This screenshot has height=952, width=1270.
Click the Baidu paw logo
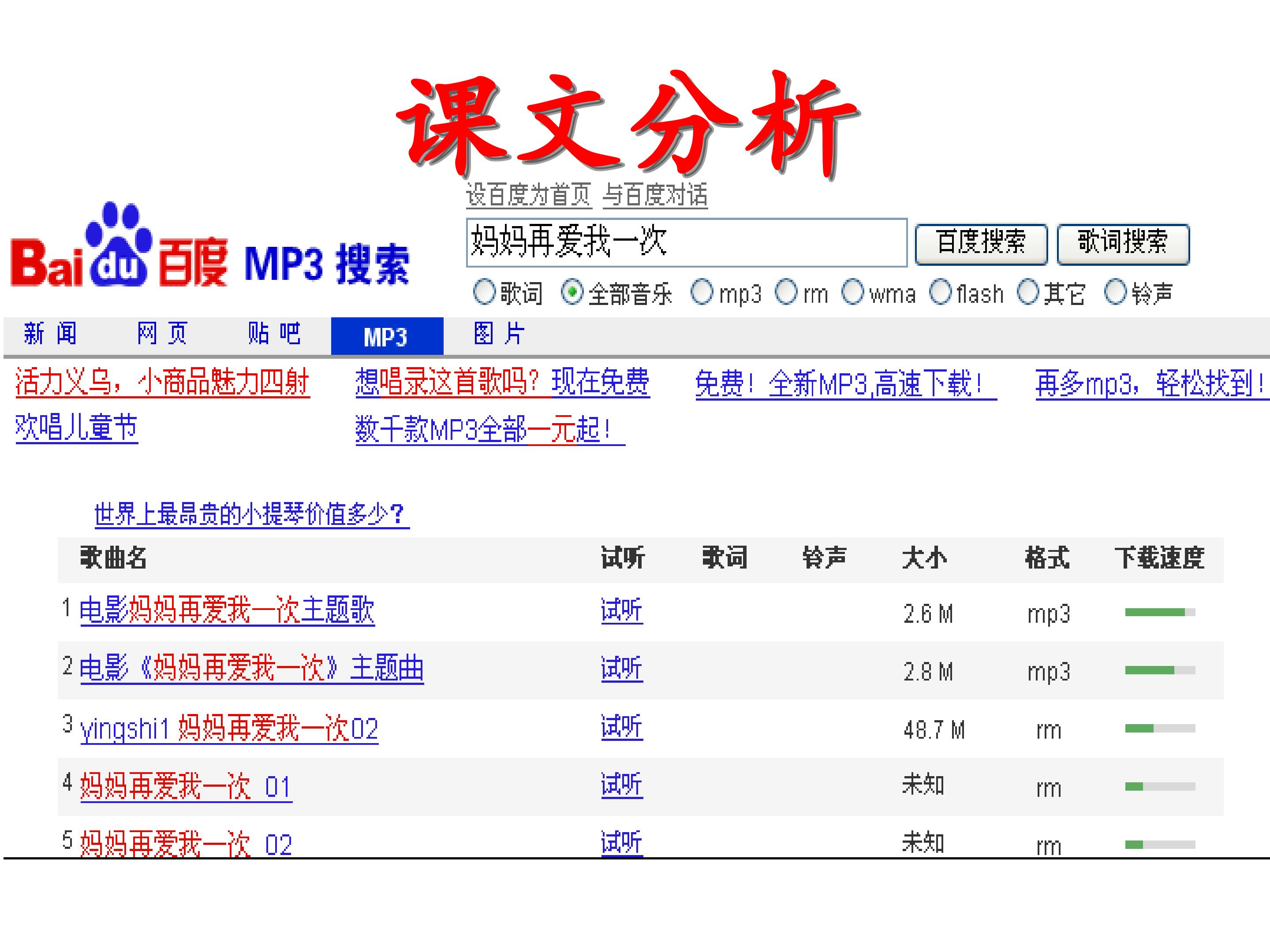(x=119, y=244)
